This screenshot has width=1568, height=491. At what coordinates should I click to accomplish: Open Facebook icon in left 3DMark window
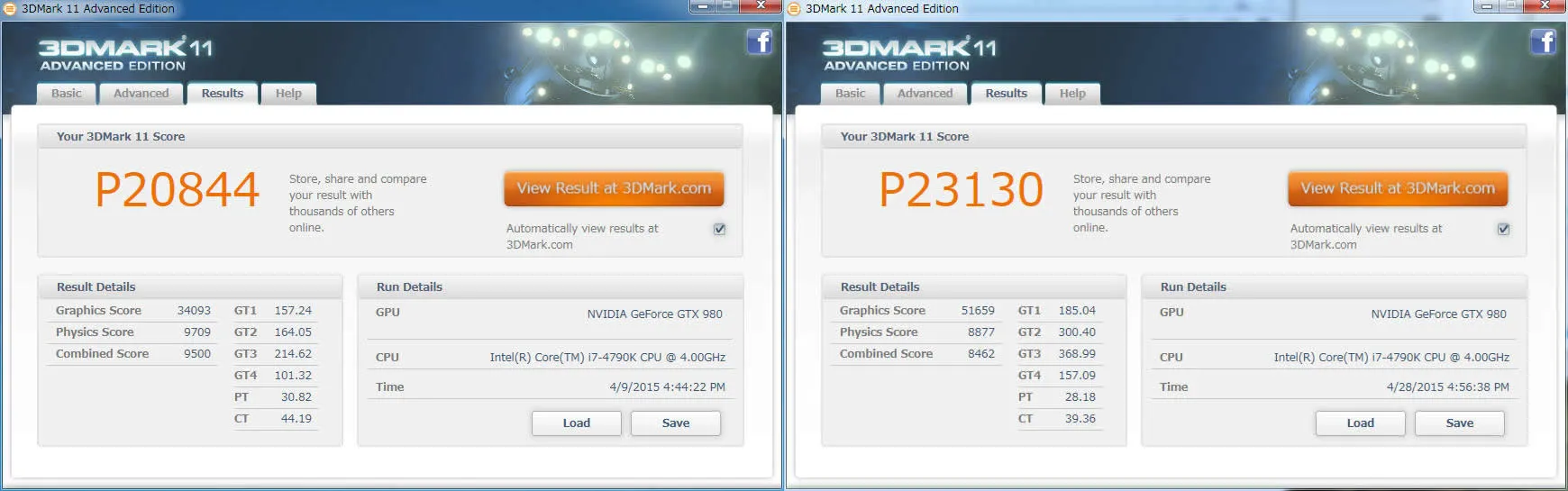tap(760, 41)
